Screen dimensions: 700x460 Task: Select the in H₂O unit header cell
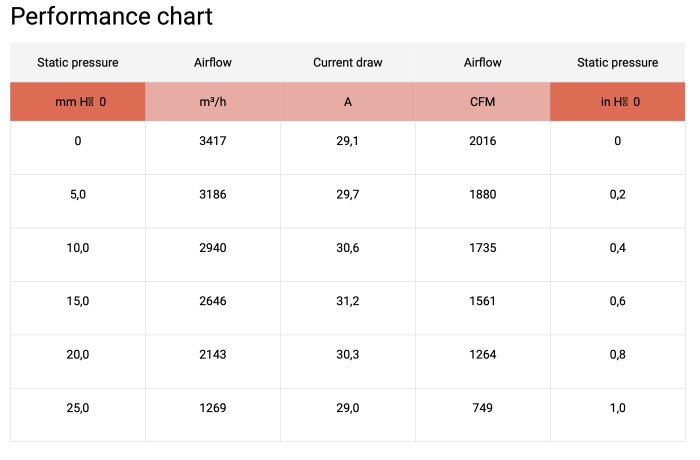pyautogui.click(x=617, y=102)
